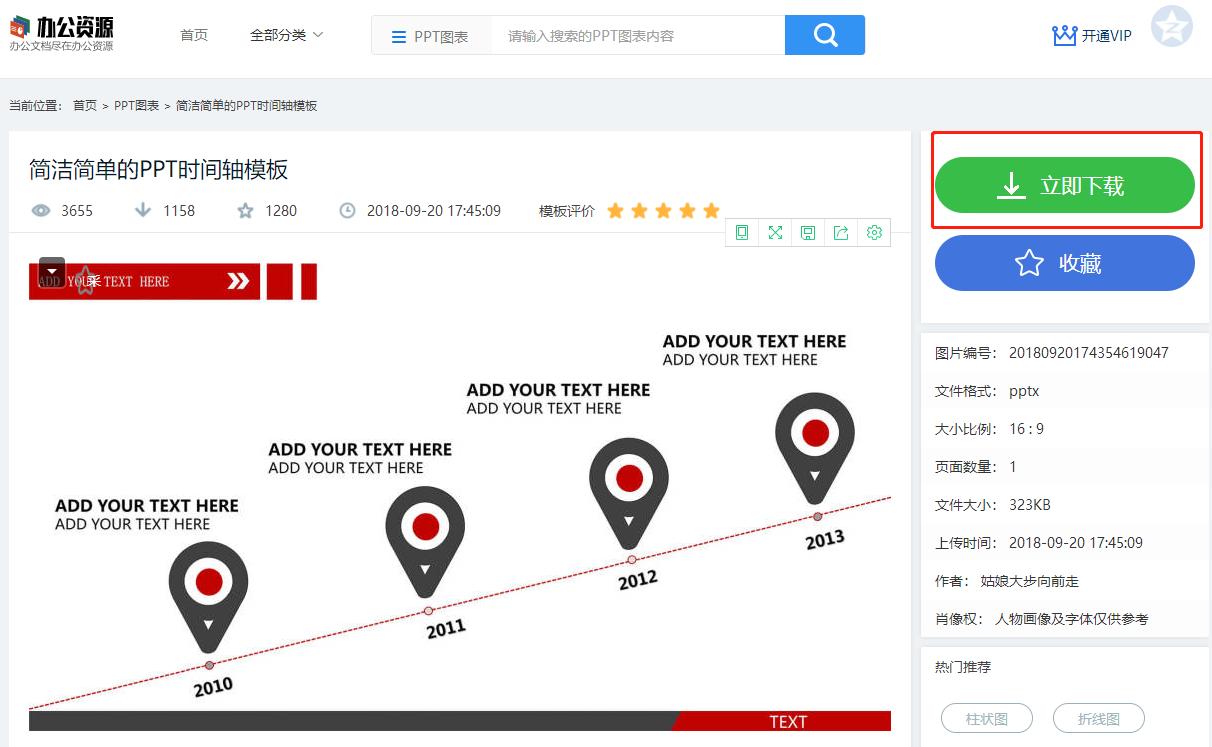The width and height of the screenshot is (1212, 747).
Task: Click the search magnifier button
Action: point(824,35)
